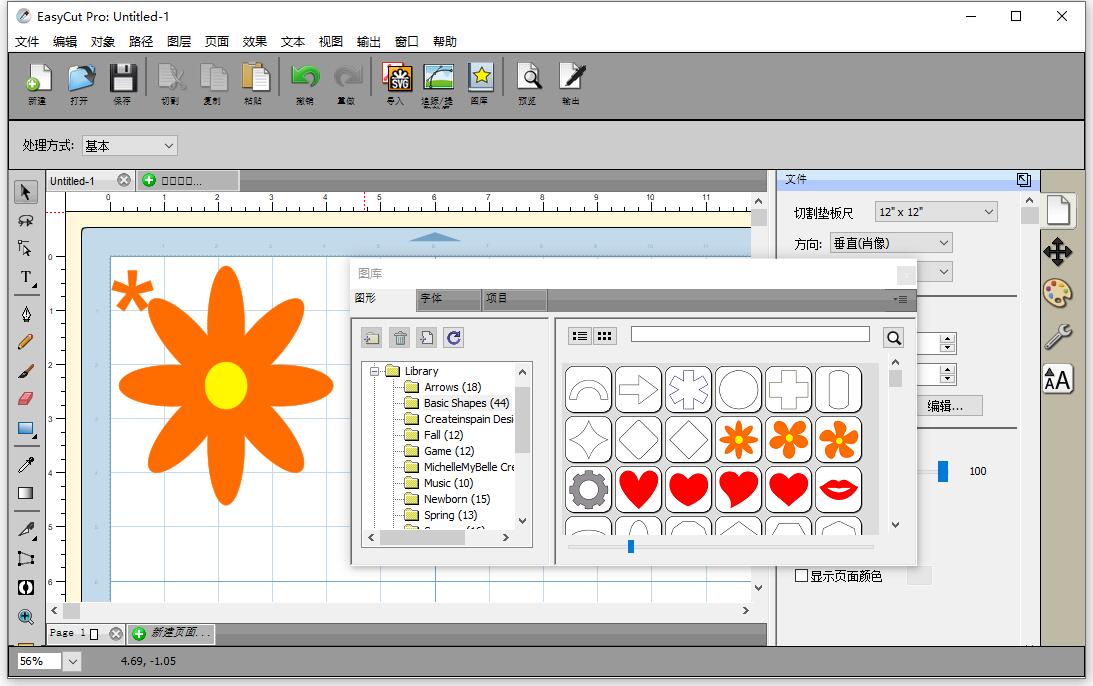The width and height of the screenshot is (1093, 686).
Task: Click the library thumbnail size slider
Action: click(721, 547)
